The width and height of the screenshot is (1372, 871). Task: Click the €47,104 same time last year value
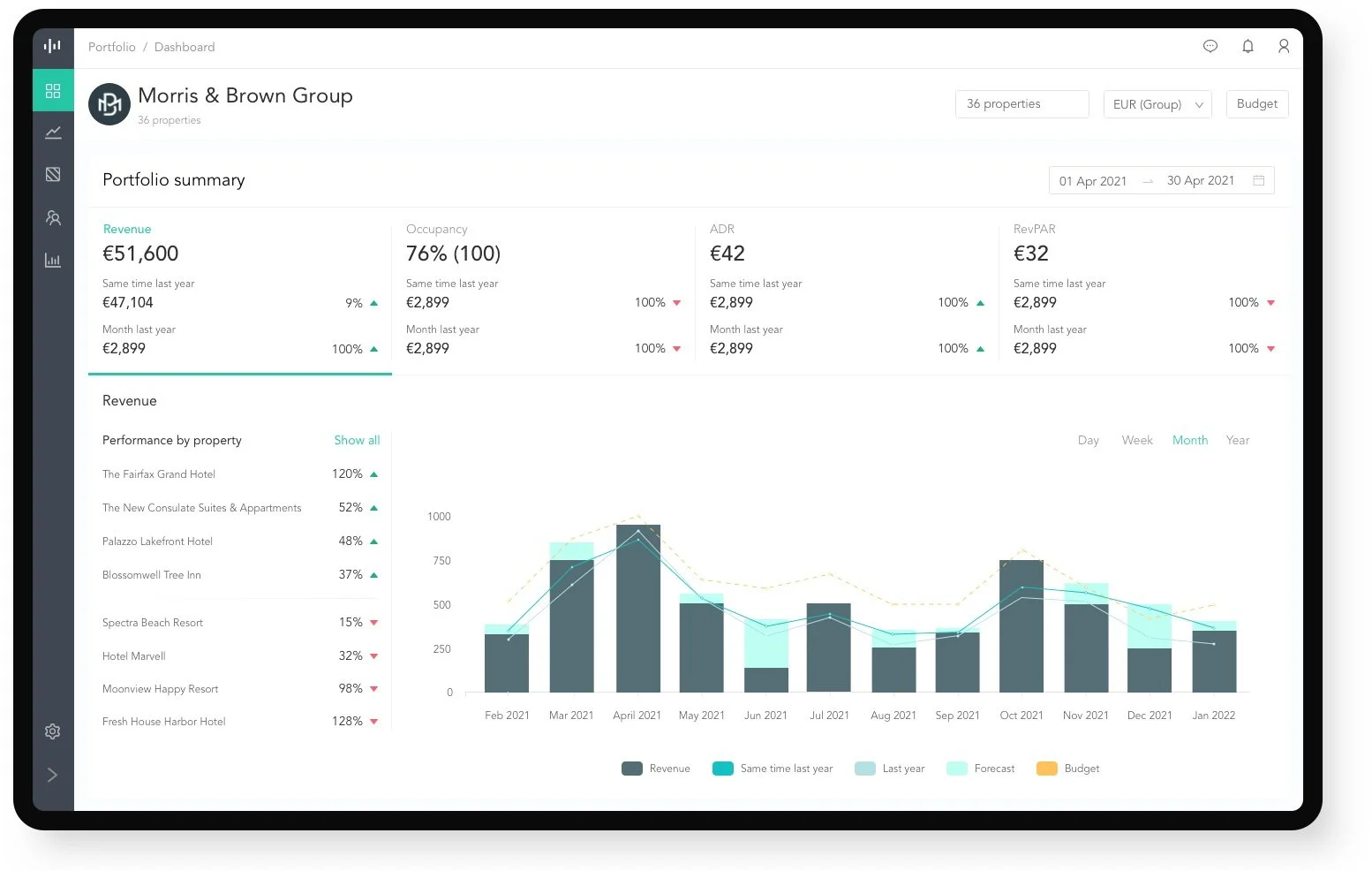pyautogui.click(x=128, y=302)
